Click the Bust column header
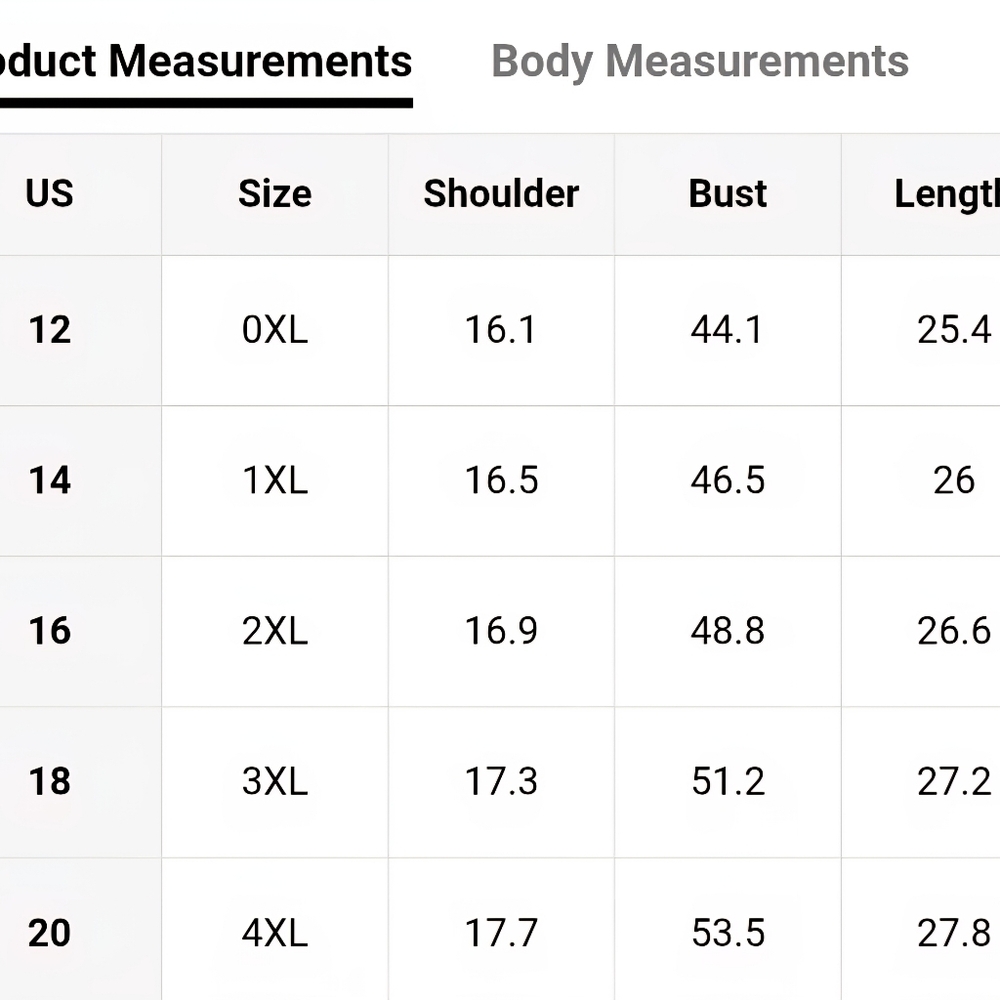The height and width of the screenshot is (1000, 1000). pyautogui.click(x=728, y=193)
